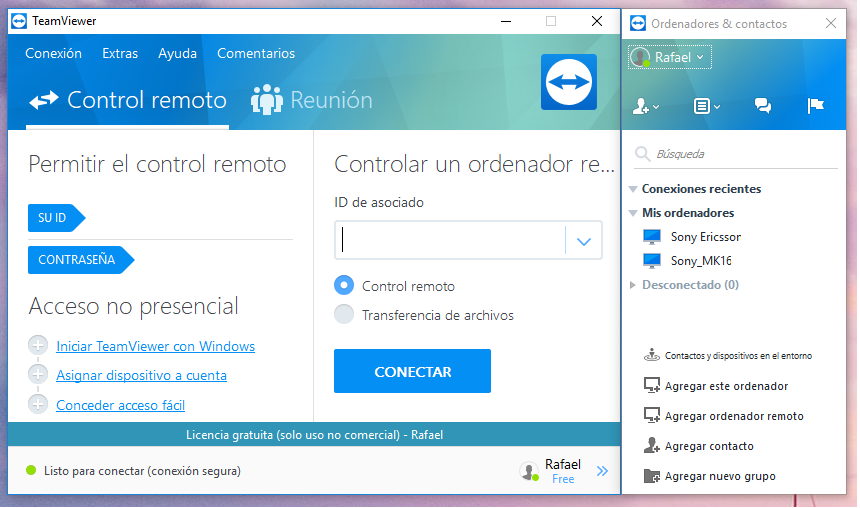Viewport: 860px width, 508px height.
Task: Click Agregar nuevo grupo
Action: click(x=720, y=476)
